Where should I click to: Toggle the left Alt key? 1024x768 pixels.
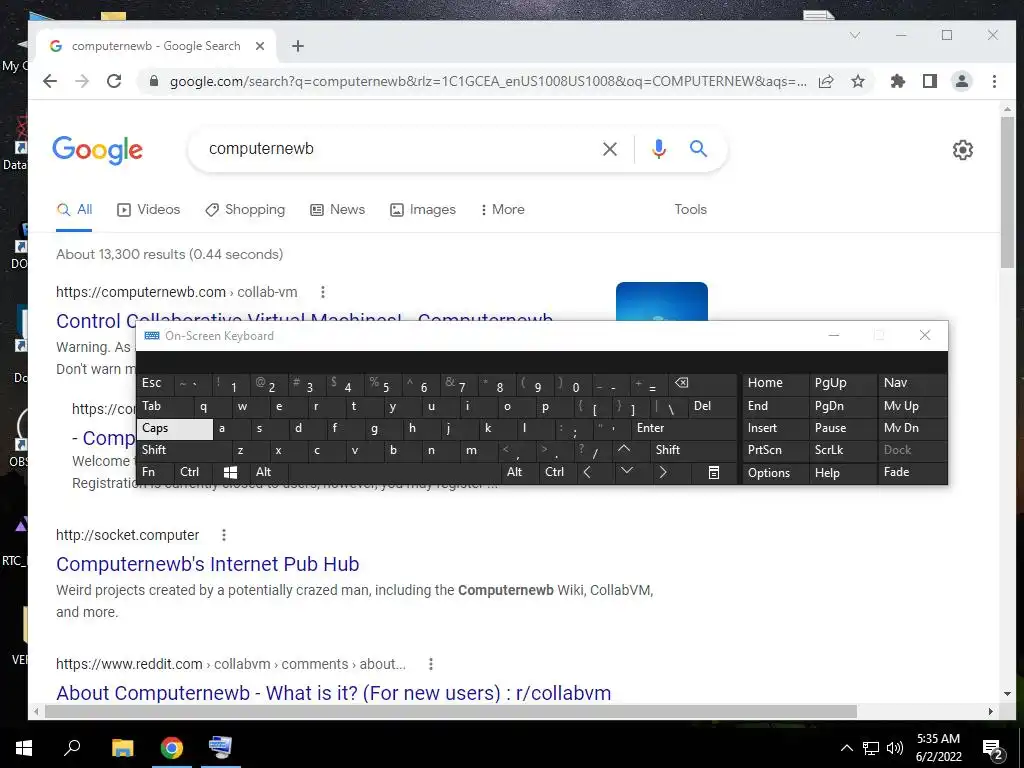[268, 472]
